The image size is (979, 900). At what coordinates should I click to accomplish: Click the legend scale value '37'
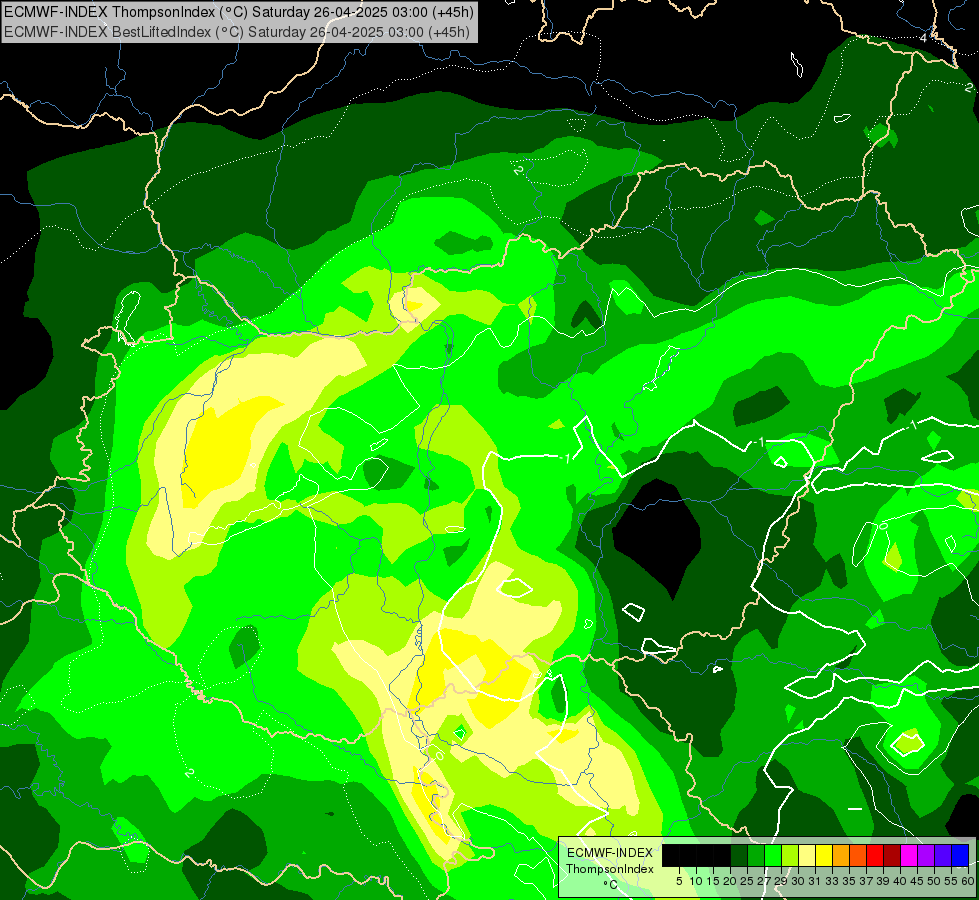[866, 881]
